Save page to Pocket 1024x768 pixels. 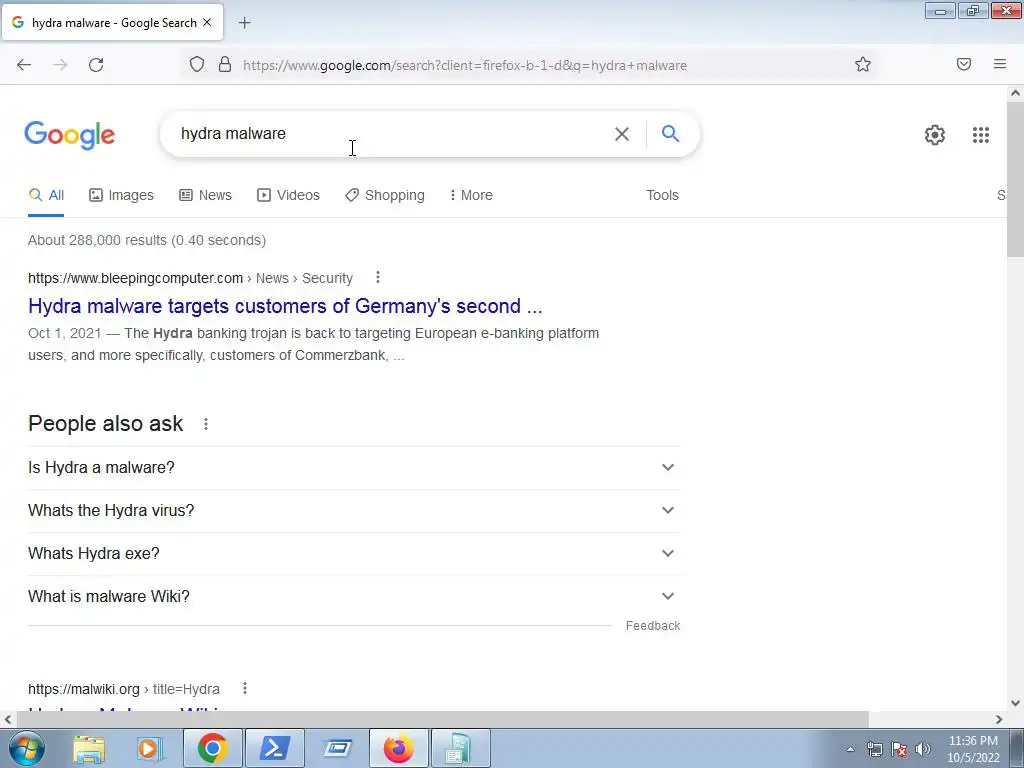point(964,64)
